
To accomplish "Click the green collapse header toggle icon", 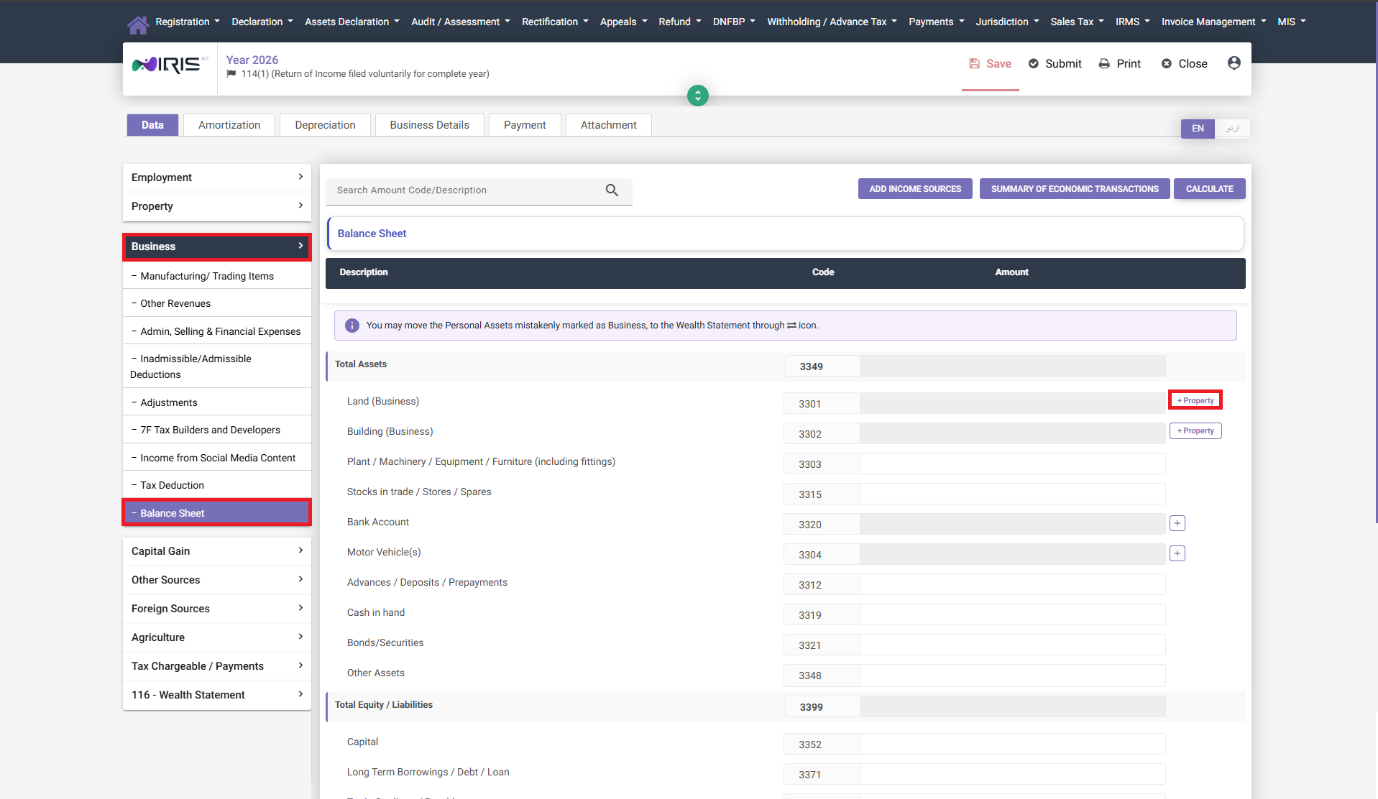I will [698, 95].
